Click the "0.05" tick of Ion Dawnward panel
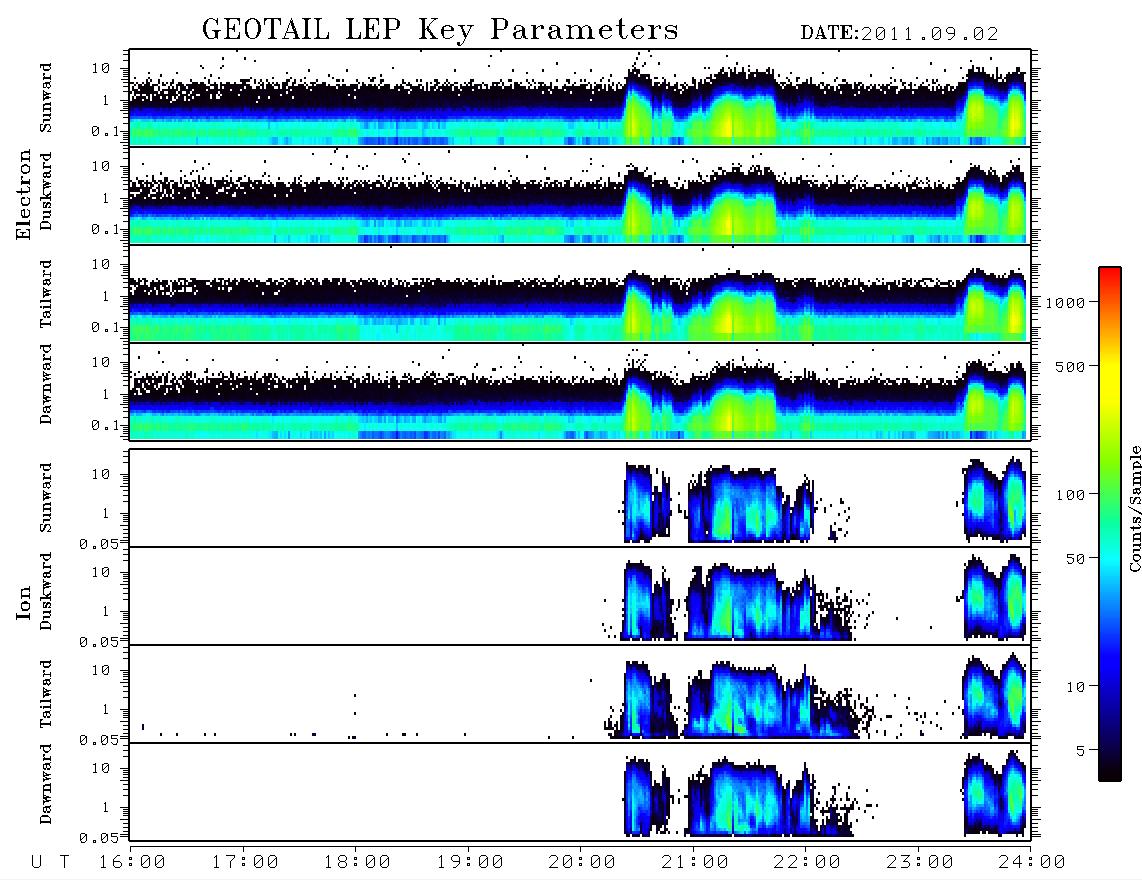 click(99, 838)
